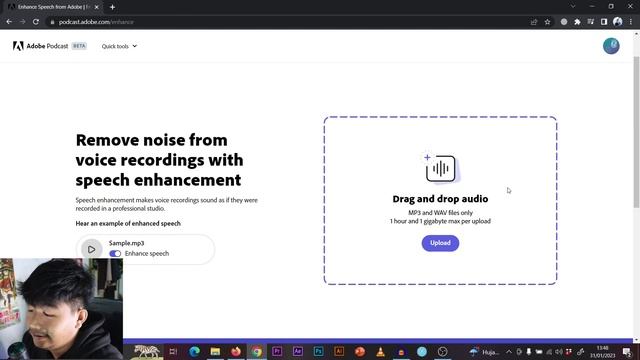Open Adobe Illustrator from taskbar
The image size is (640, 360).
339,351
